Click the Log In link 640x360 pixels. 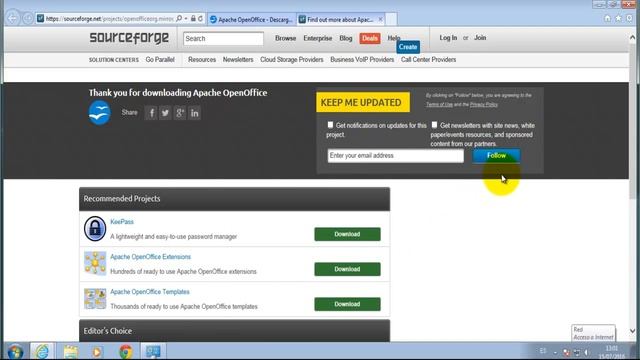click(448, 38)
